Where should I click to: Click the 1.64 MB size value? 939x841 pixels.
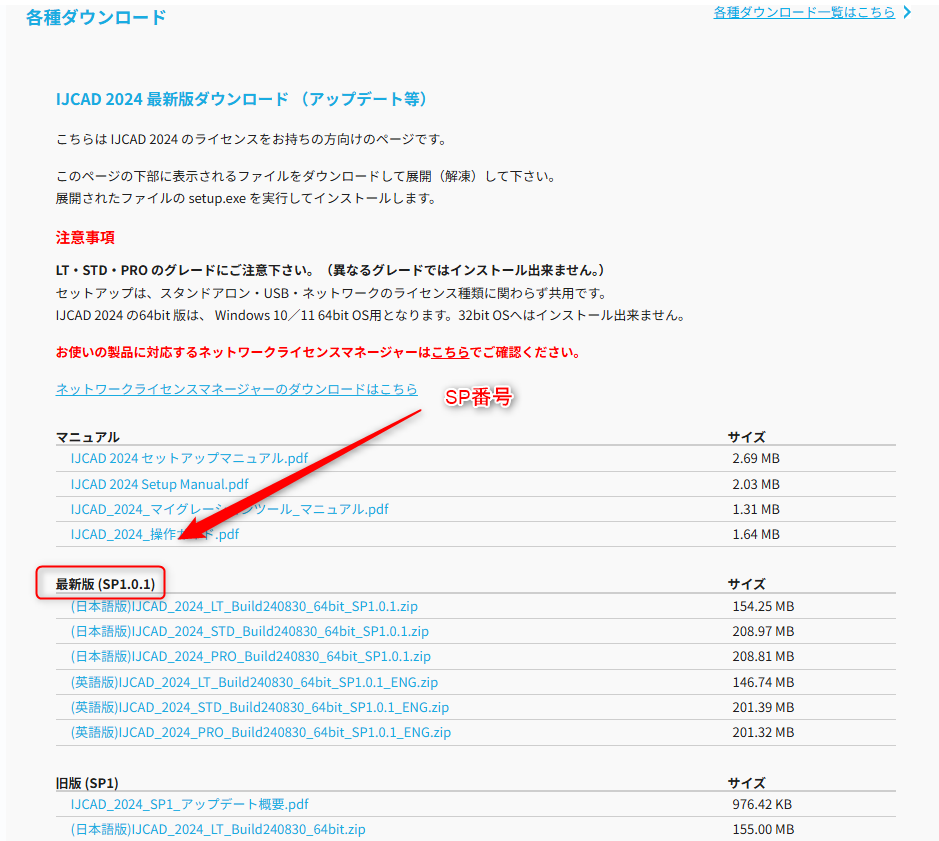756,534
